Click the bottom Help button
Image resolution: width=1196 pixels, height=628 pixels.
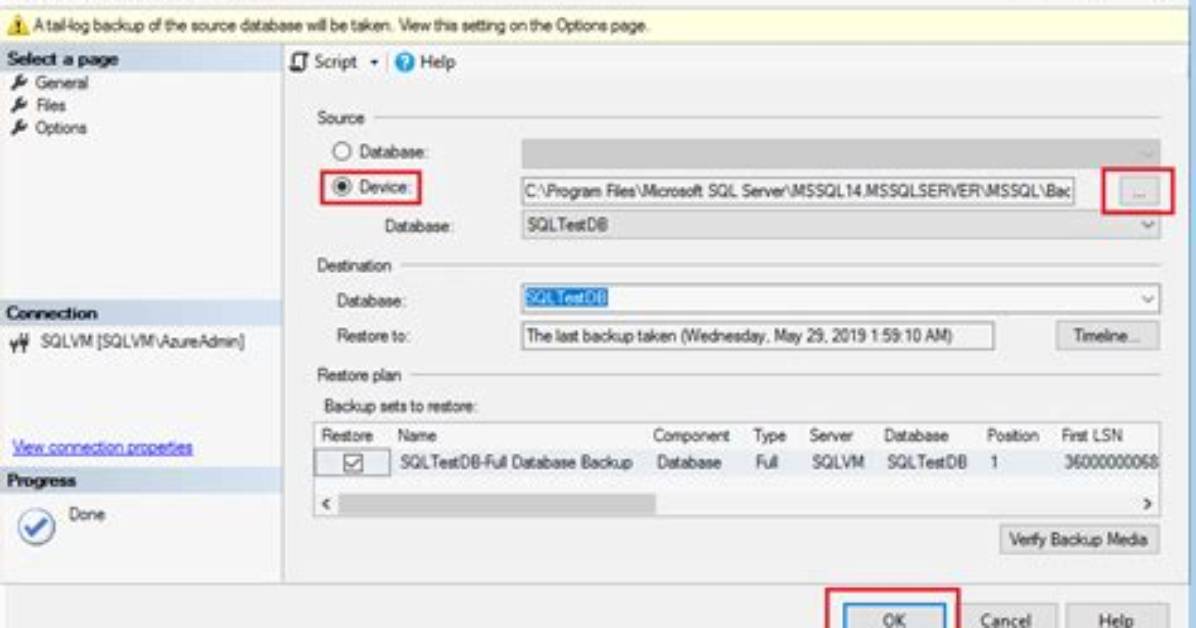pos(1116,619)
